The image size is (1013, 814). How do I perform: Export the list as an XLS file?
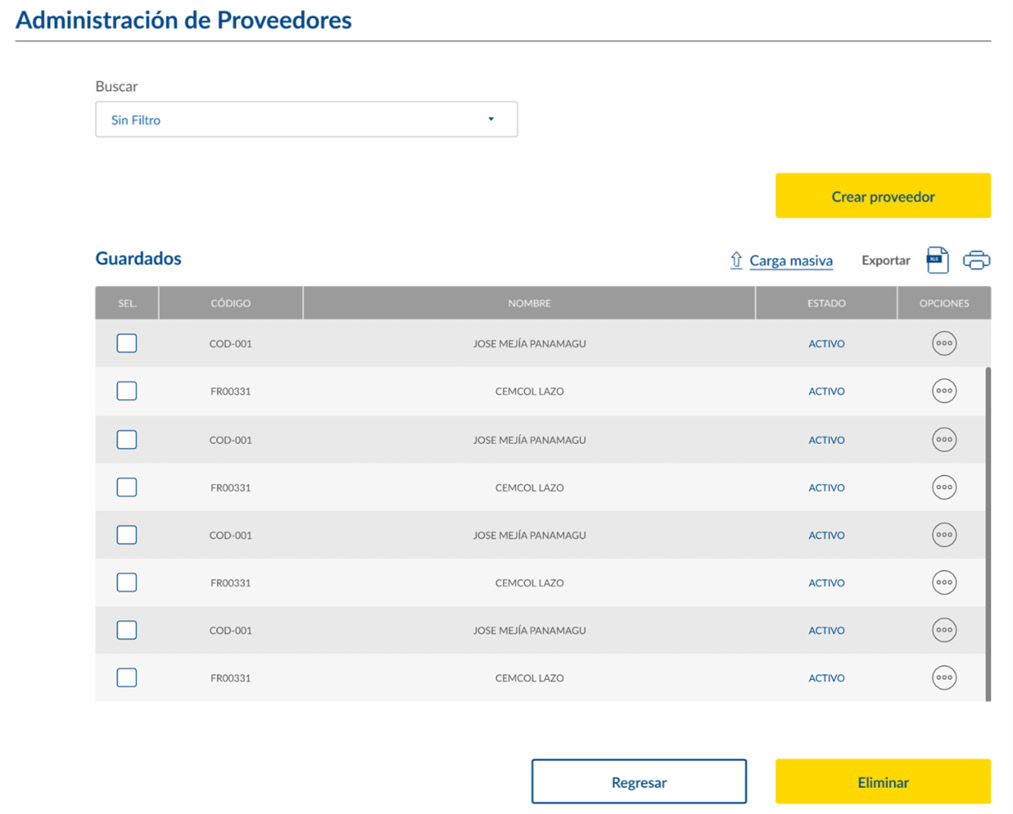tap(937, 260)
